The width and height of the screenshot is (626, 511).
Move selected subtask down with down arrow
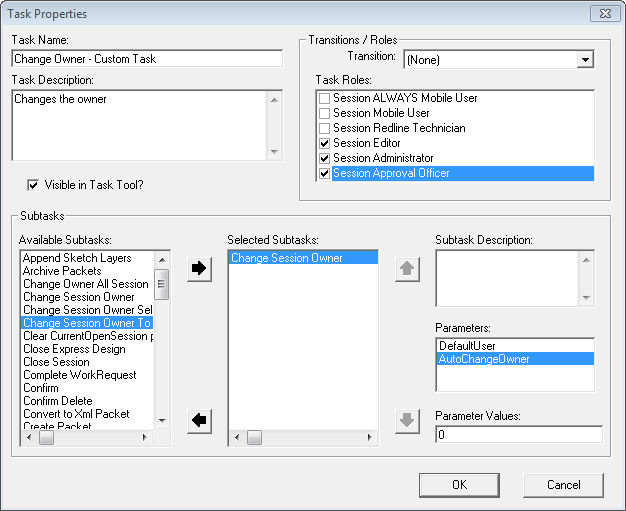(407, 421)
